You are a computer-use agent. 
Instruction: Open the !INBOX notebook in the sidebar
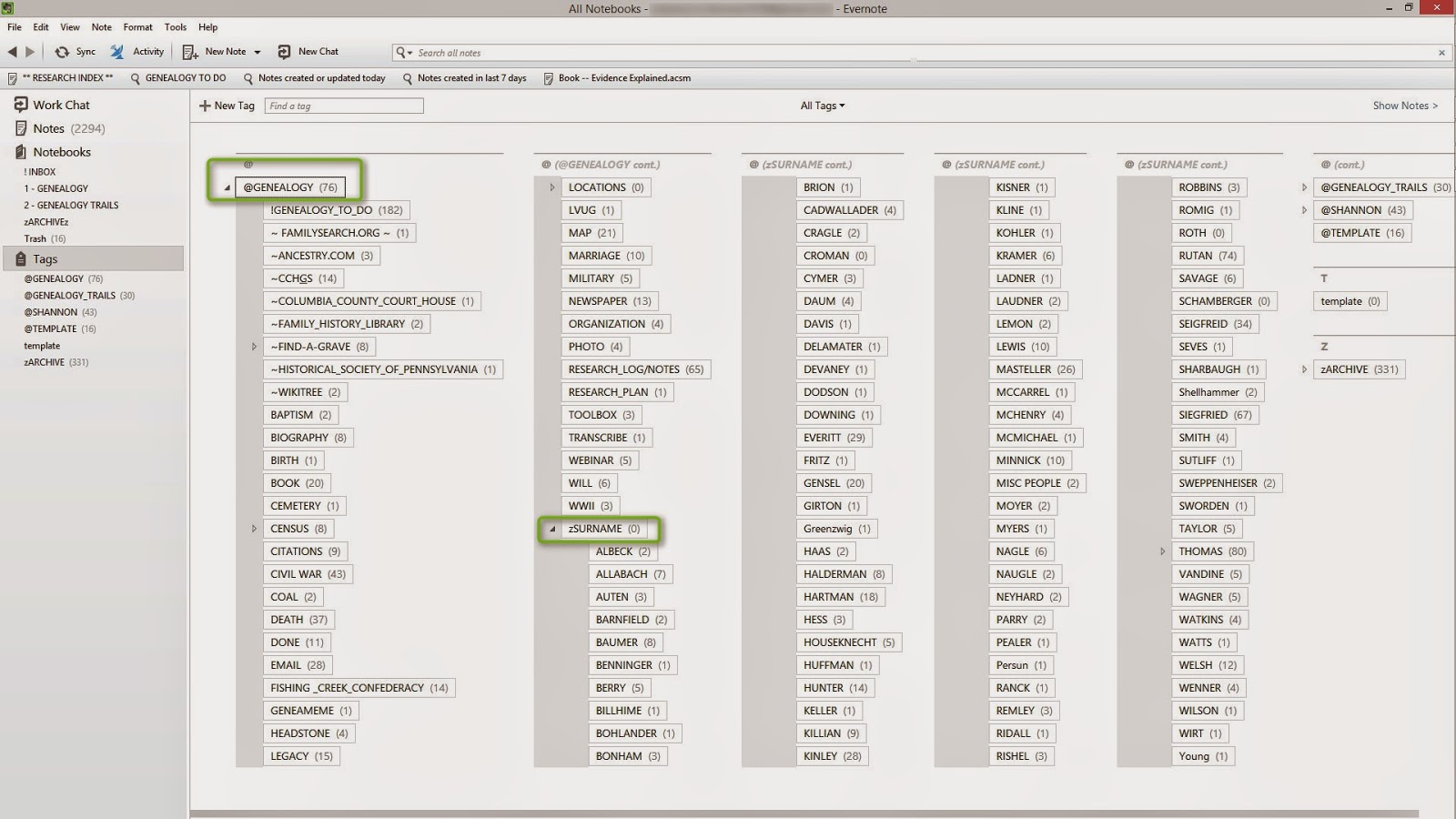(40, 172)
